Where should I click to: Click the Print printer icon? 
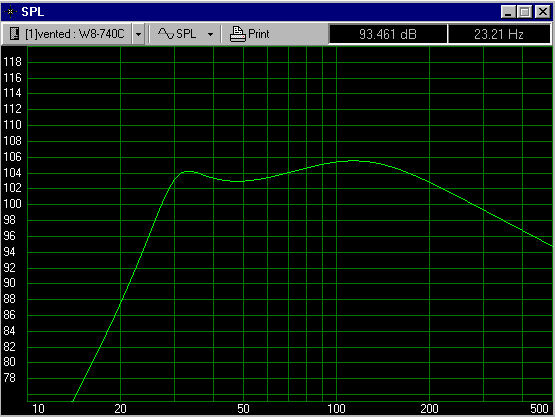point(238,34)
